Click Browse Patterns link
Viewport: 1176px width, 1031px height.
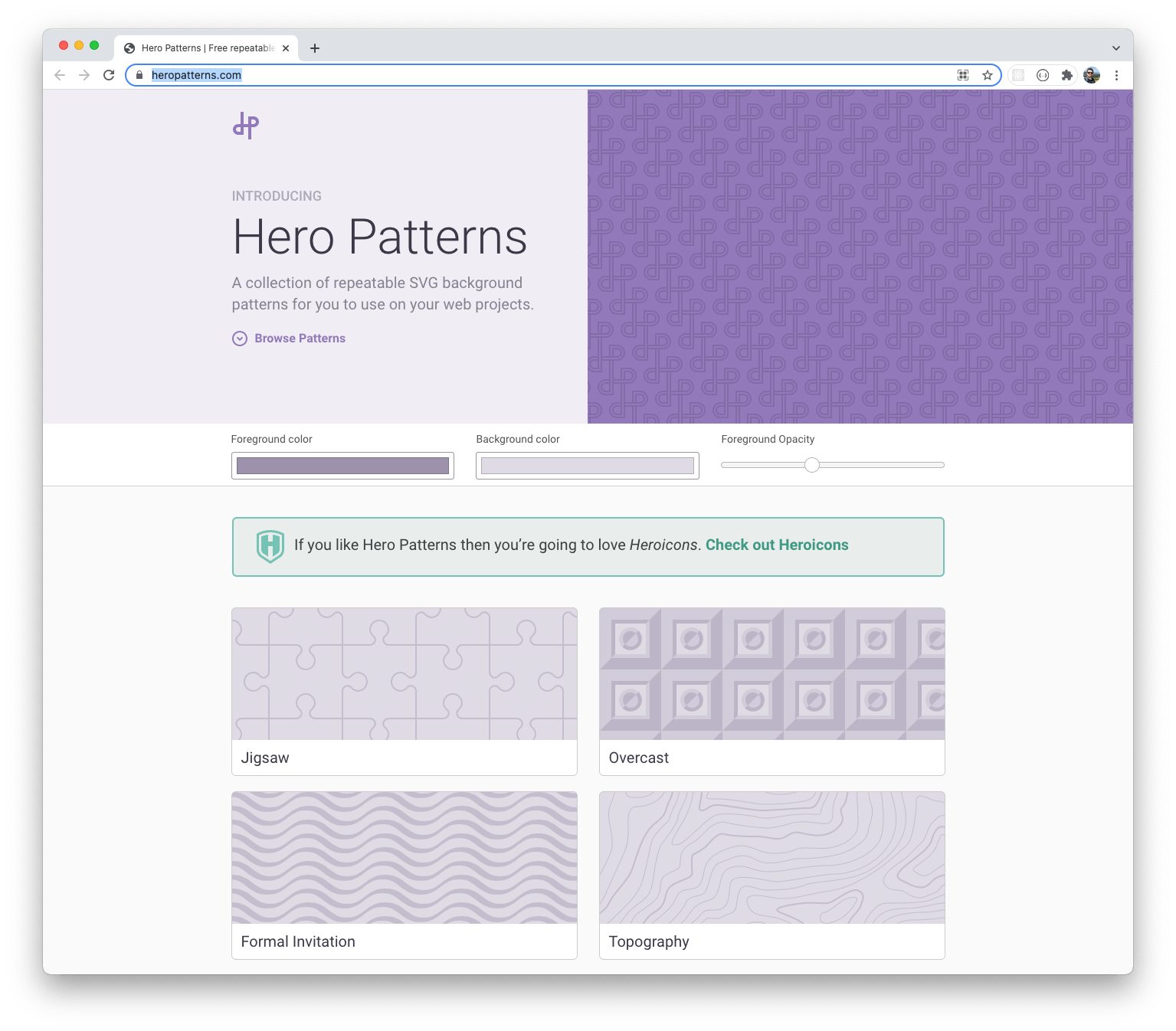300,339
